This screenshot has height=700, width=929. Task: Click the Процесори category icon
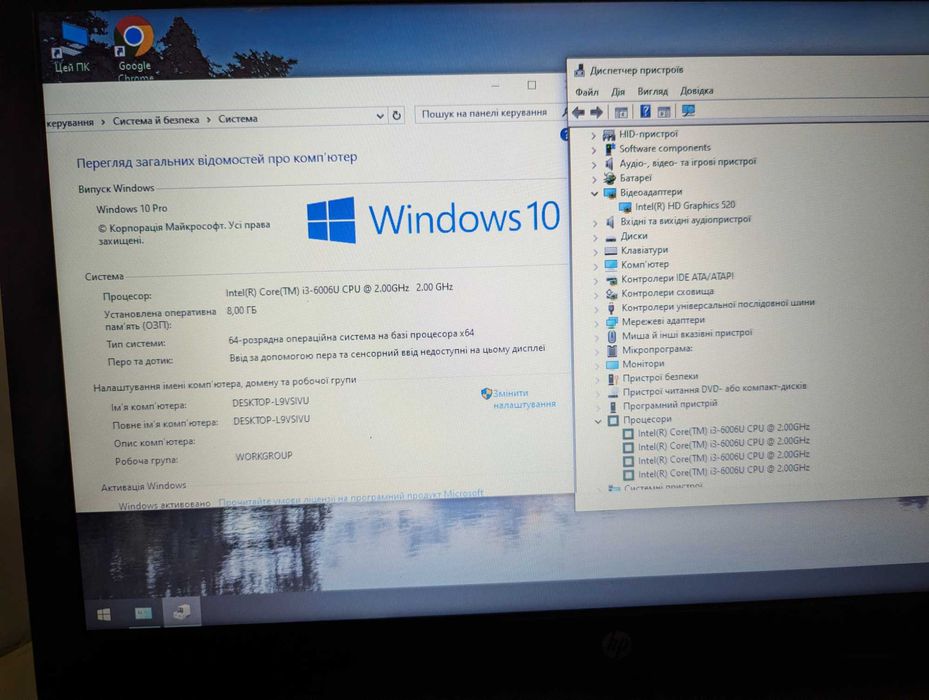point(613,421)
